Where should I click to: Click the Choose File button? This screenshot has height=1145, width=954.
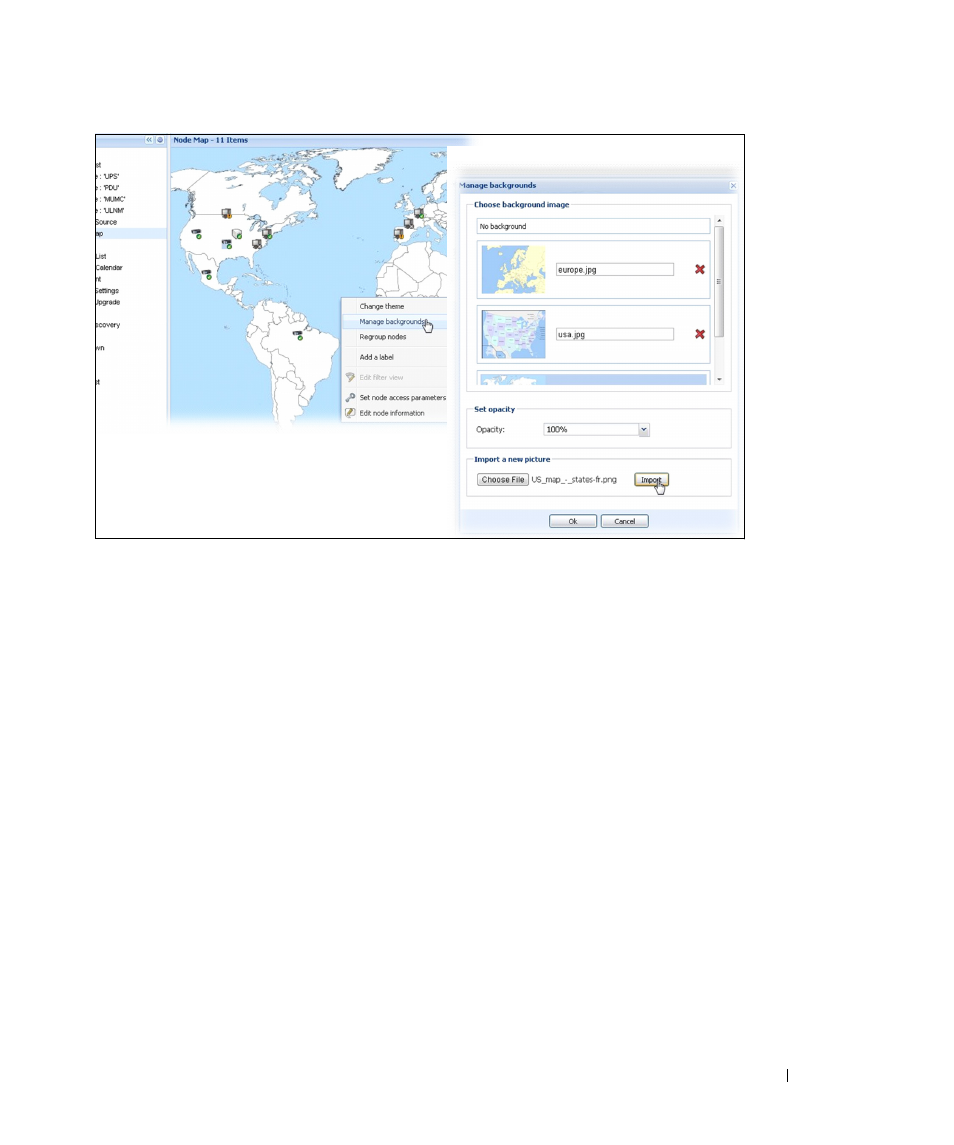[503, 480]
